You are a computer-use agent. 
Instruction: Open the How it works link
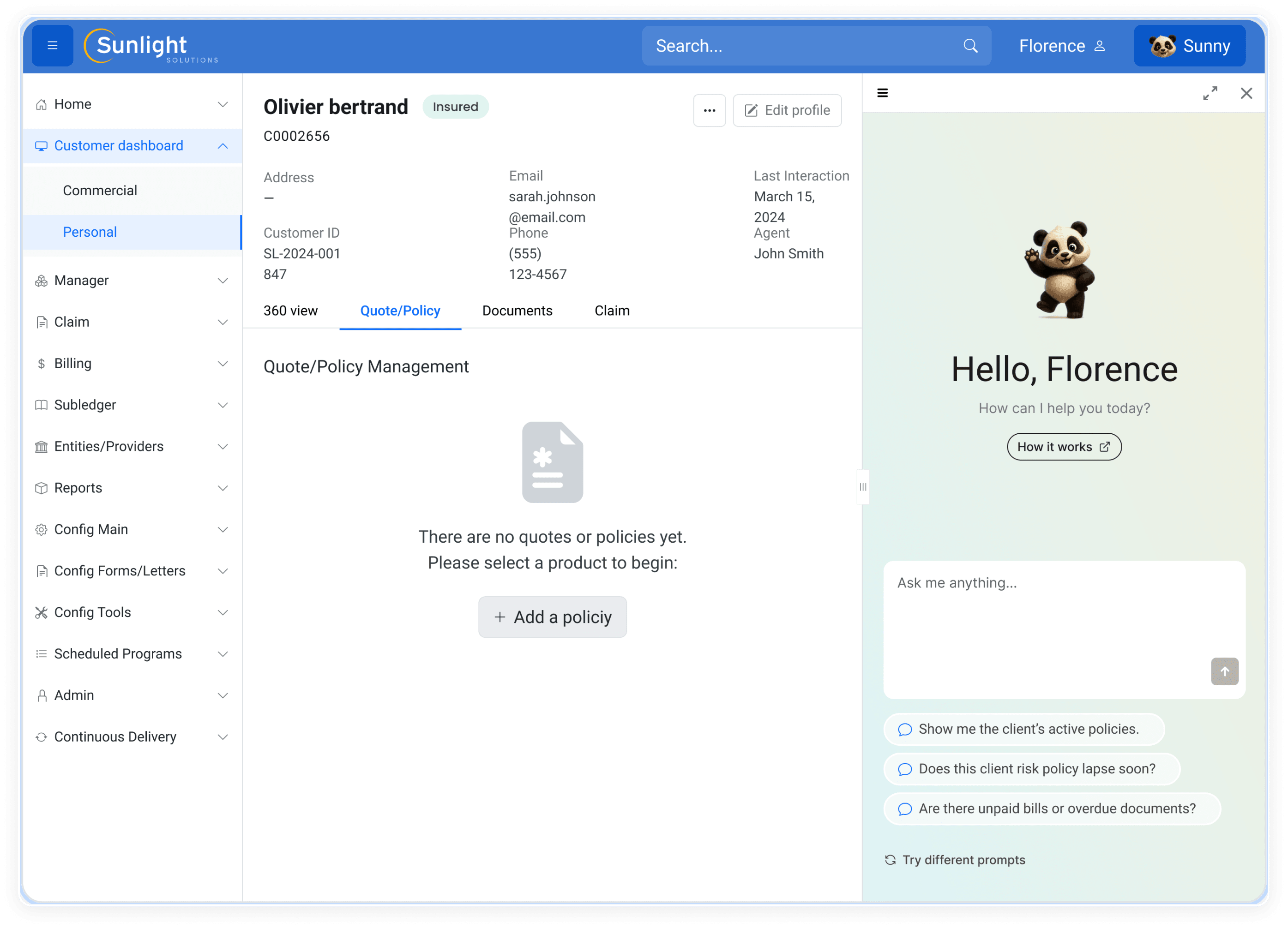1064,447
